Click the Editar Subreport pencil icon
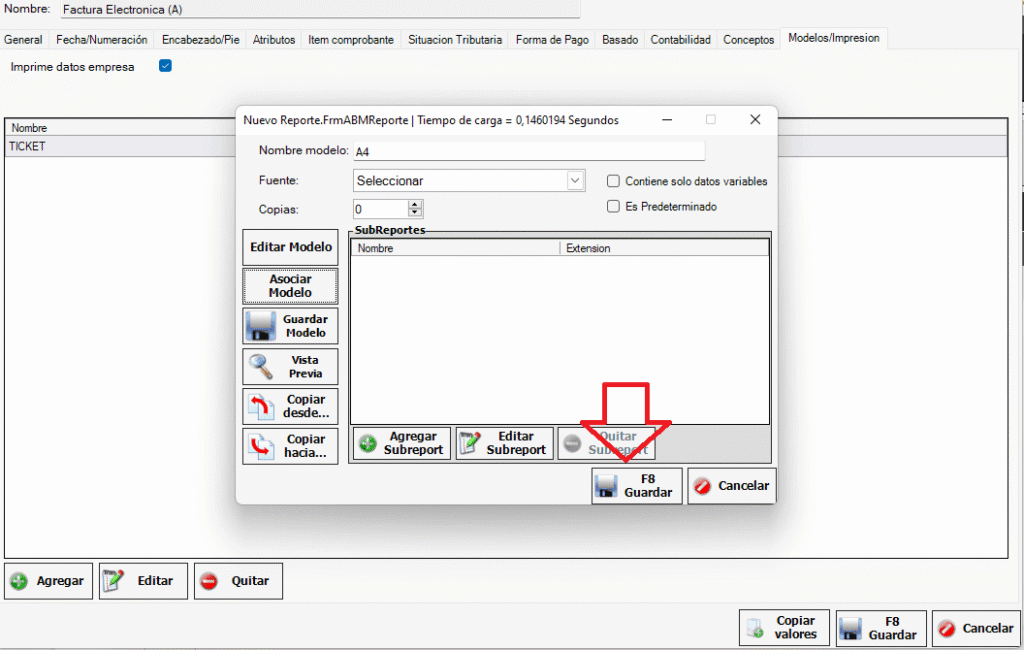Screen dimensions: 1024x650 pyautogui.click(x=471, y=443)
